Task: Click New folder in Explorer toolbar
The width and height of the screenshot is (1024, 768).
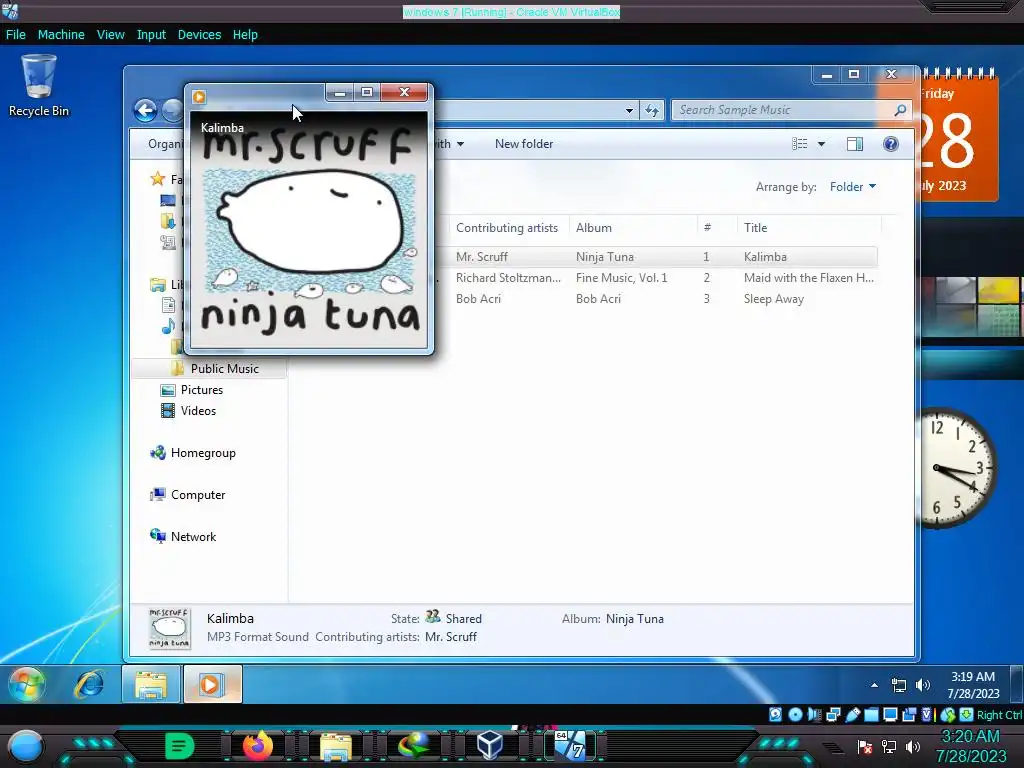Action: click(524, 144)
